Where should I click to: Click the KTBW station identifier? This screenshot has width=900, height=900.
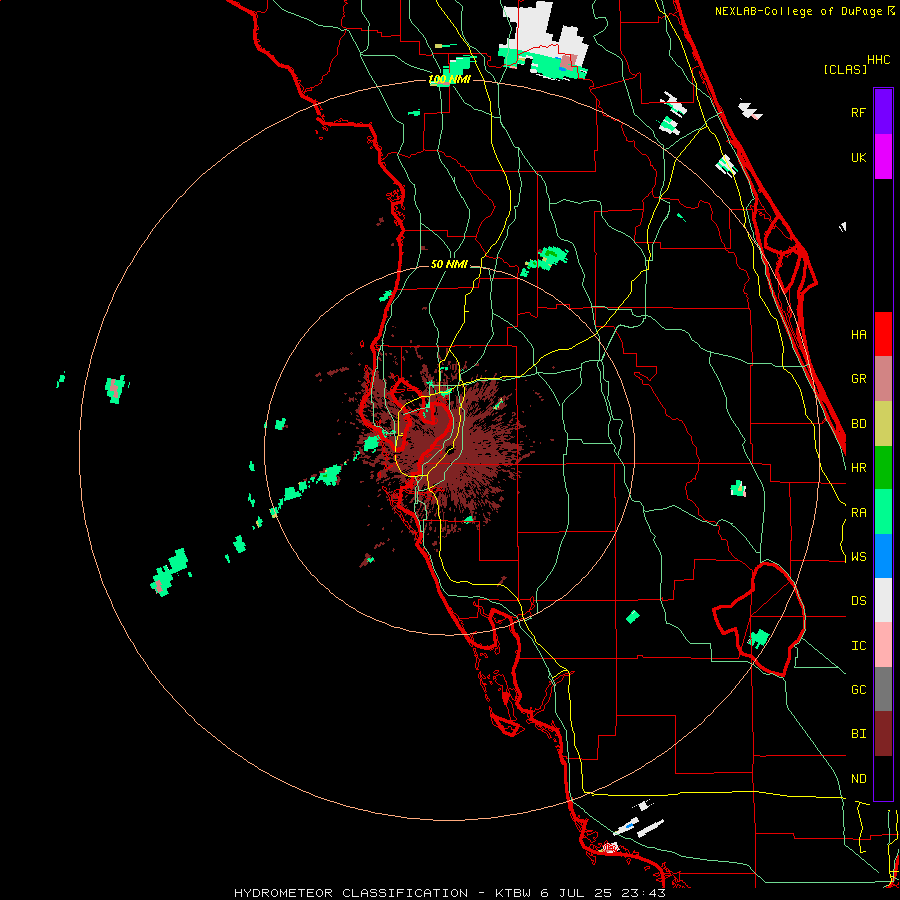pyautogui.click(x=513, y=893)
